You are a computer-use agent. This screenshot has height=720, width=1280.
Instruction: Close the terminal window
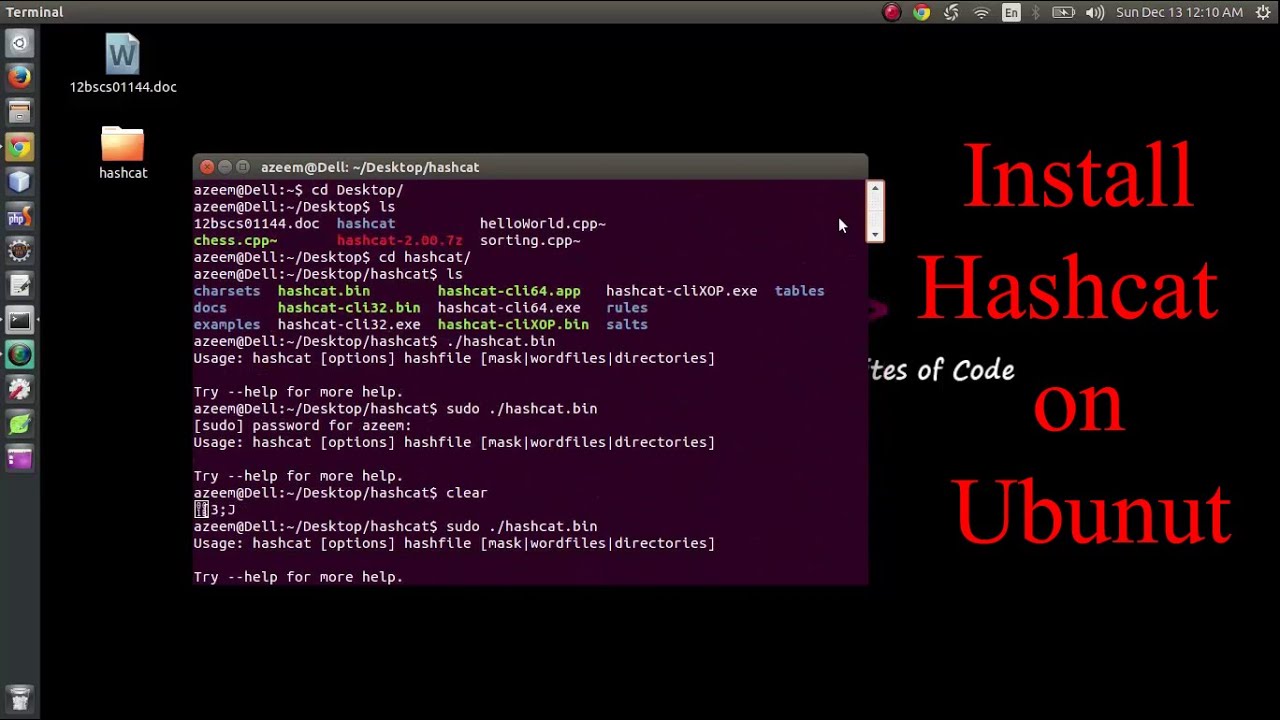[x=207, y=167]
